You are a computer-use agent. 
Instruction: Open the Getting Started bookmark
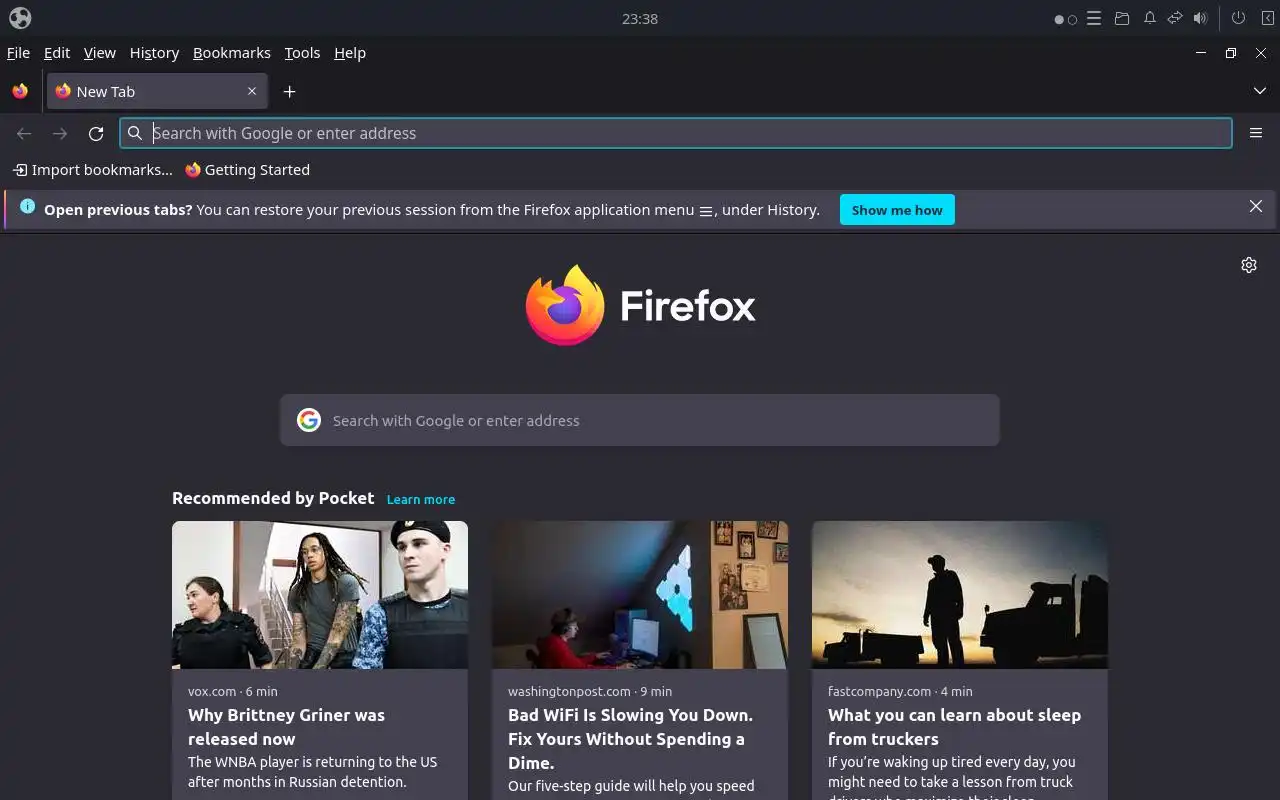[x=247, y=170]
